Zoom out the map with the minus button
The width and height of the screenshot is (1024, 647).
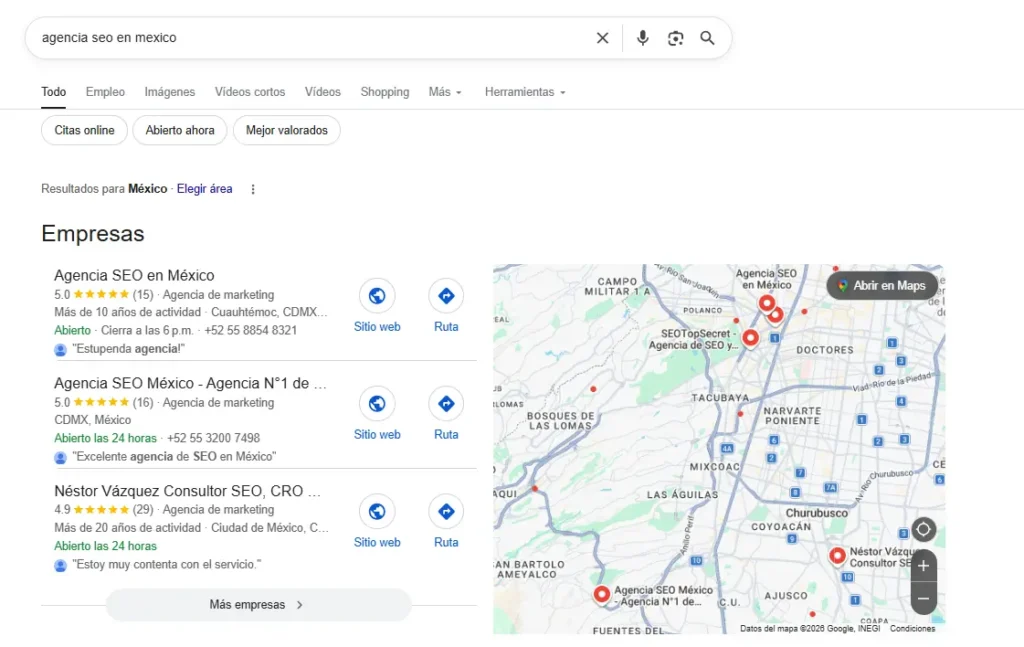[x=923, y=598]
